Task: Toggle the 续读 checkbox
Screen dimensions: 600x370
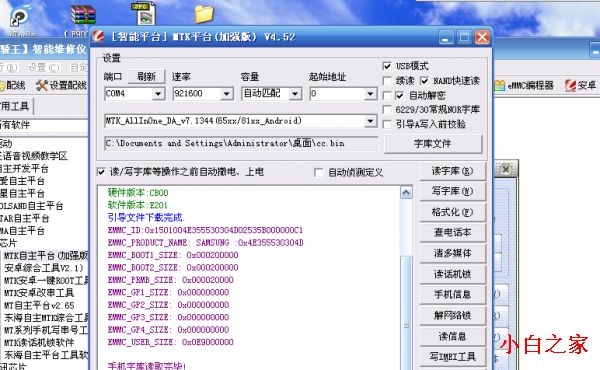Action: 387,81
